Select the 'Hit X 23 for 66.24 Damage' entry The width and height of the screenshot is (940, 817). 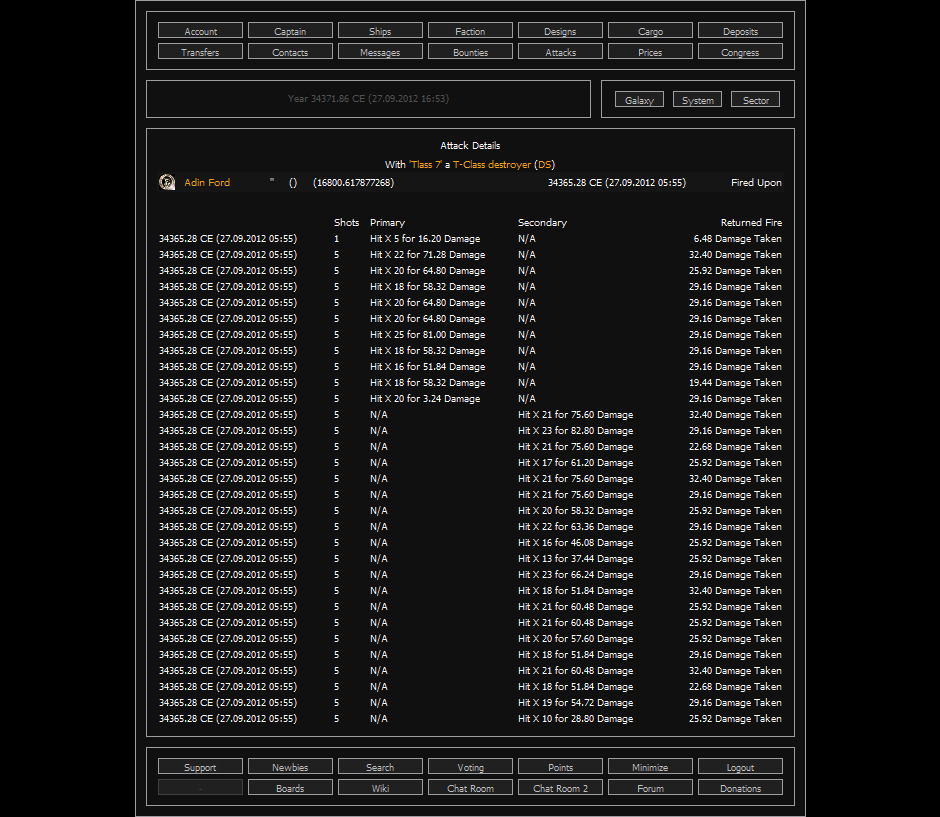point(576,574)
